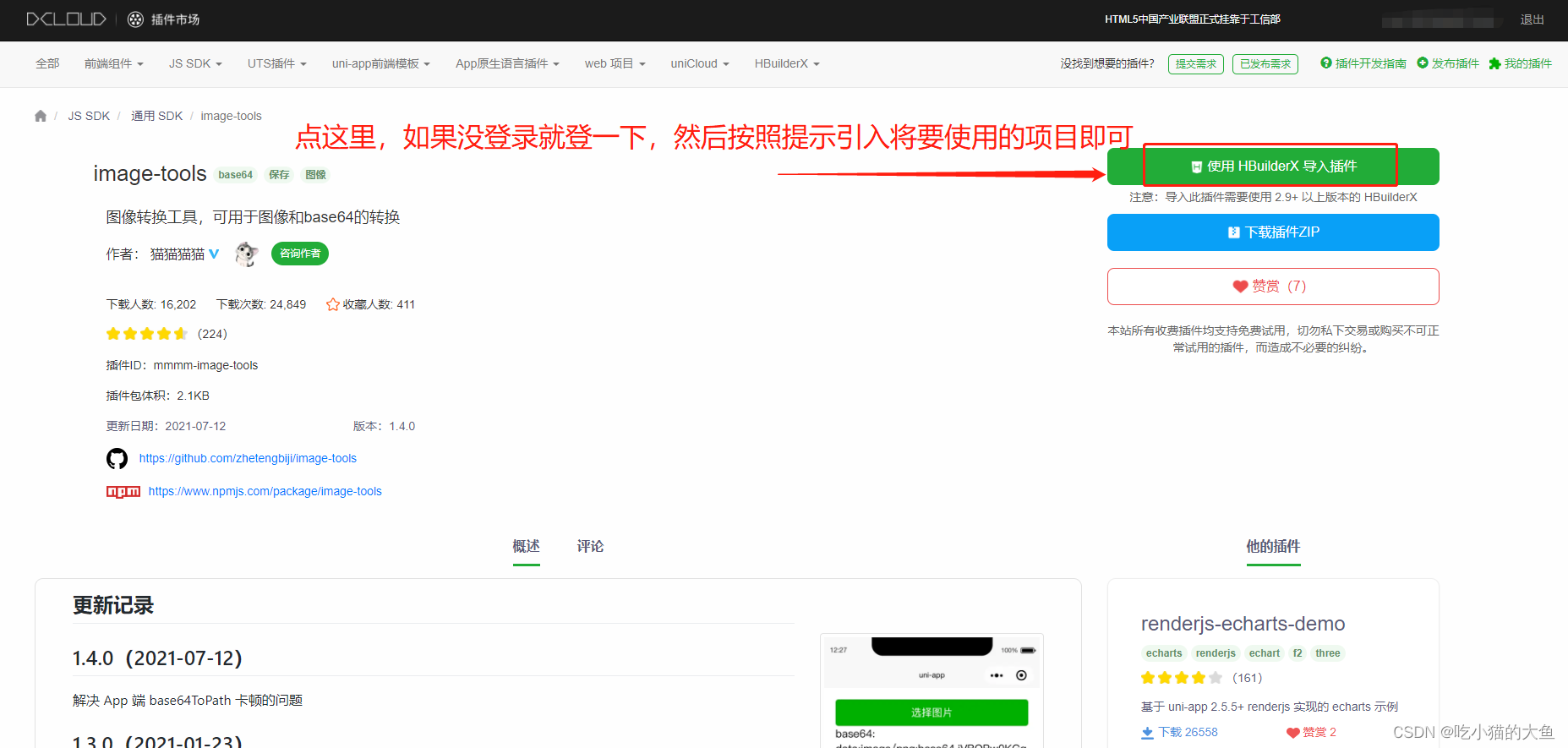Click the echarts tag
The height and width of the screenshot is (748, 1568).
pyautogui.click(x=1164, y=653)
